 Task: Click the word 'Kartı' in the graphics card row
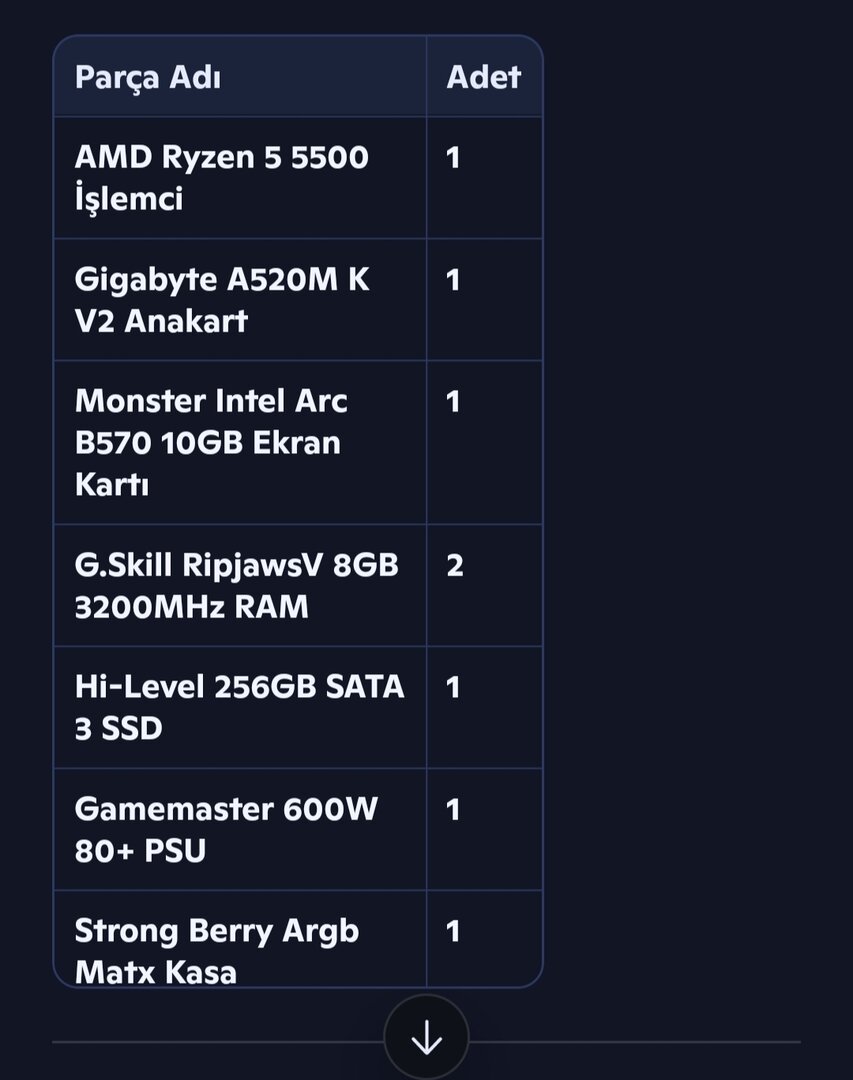click(111, 485)
